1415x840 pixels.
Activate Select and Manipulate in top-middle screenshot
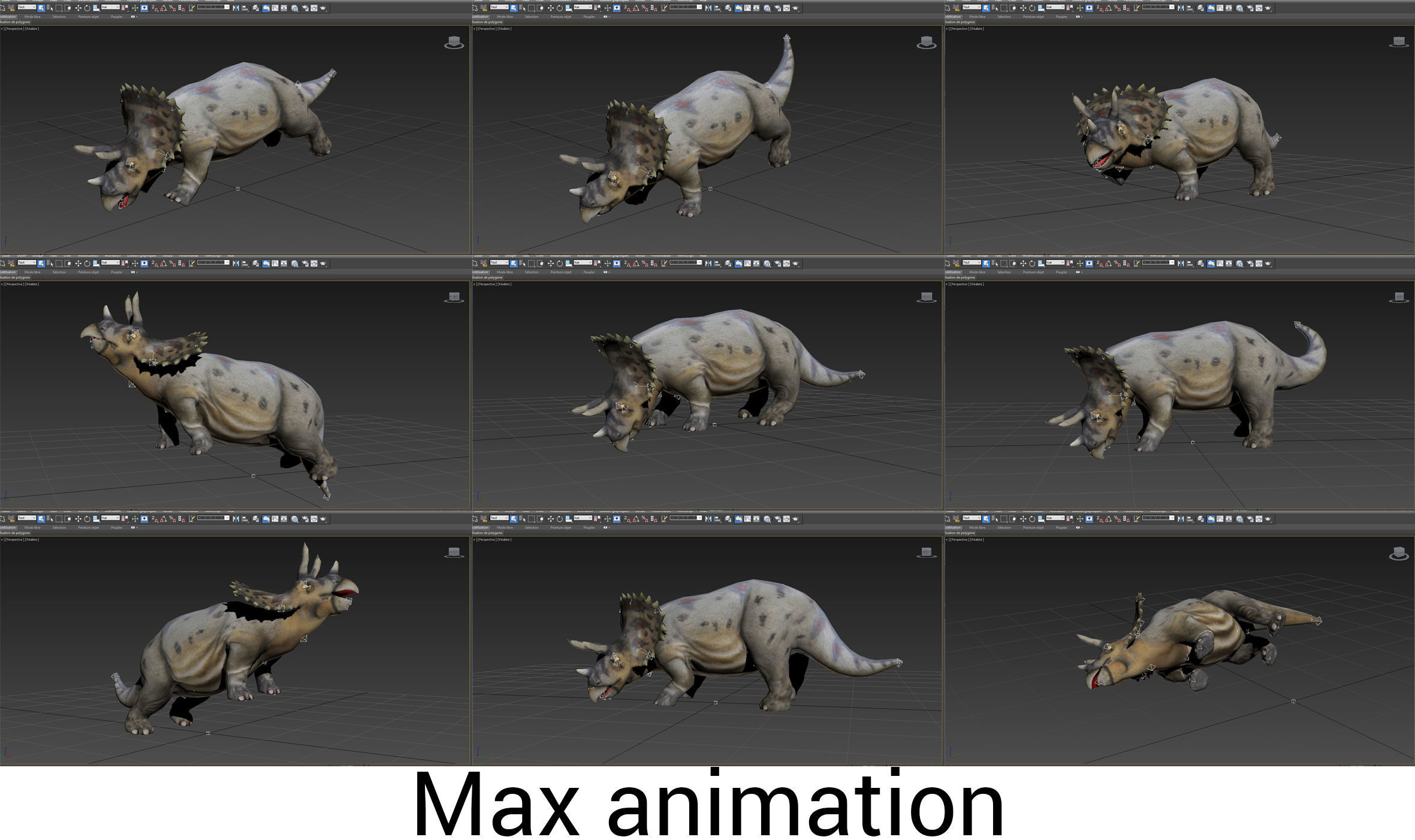608,8
